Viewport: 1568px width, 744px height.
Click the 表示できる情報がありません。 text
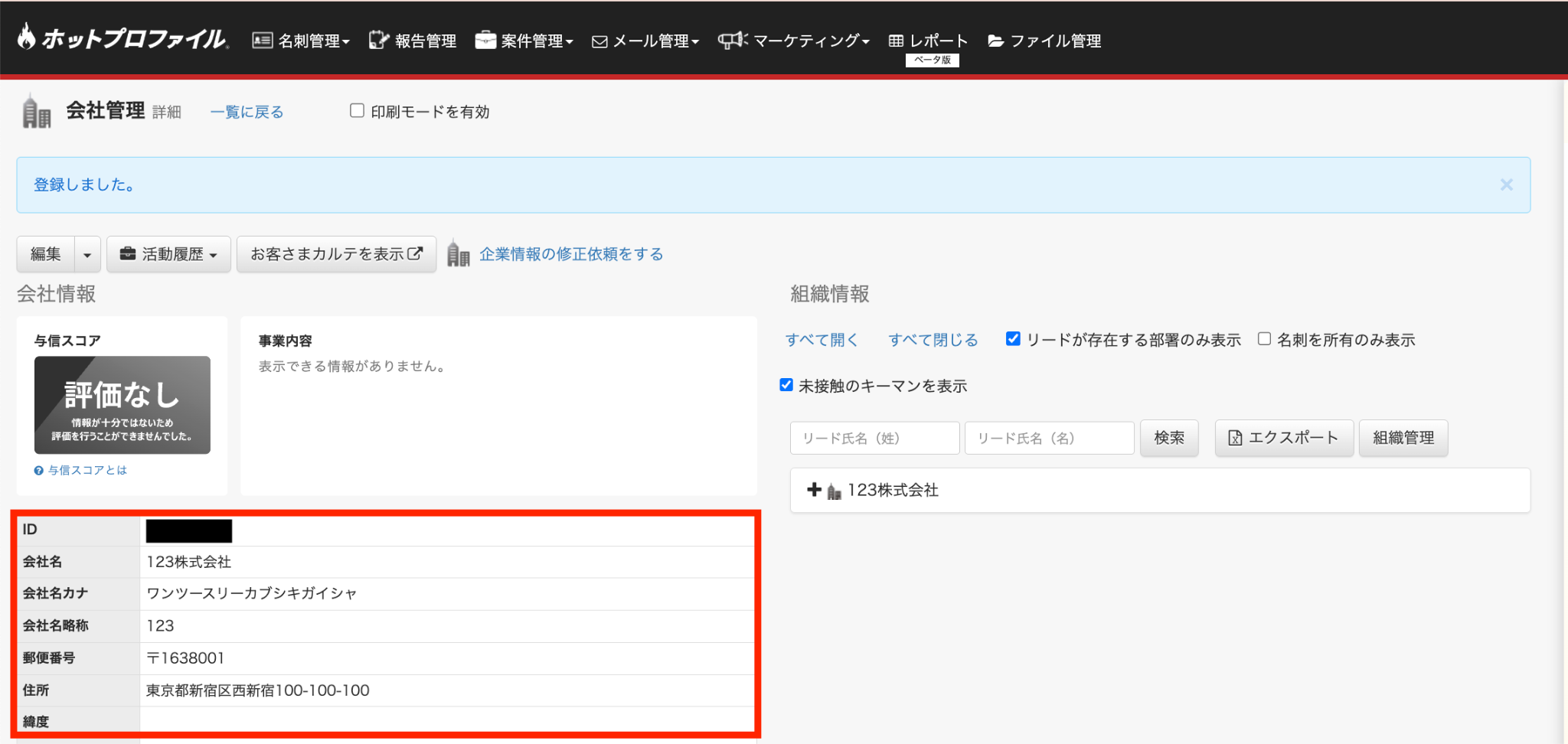pos(352,366)
